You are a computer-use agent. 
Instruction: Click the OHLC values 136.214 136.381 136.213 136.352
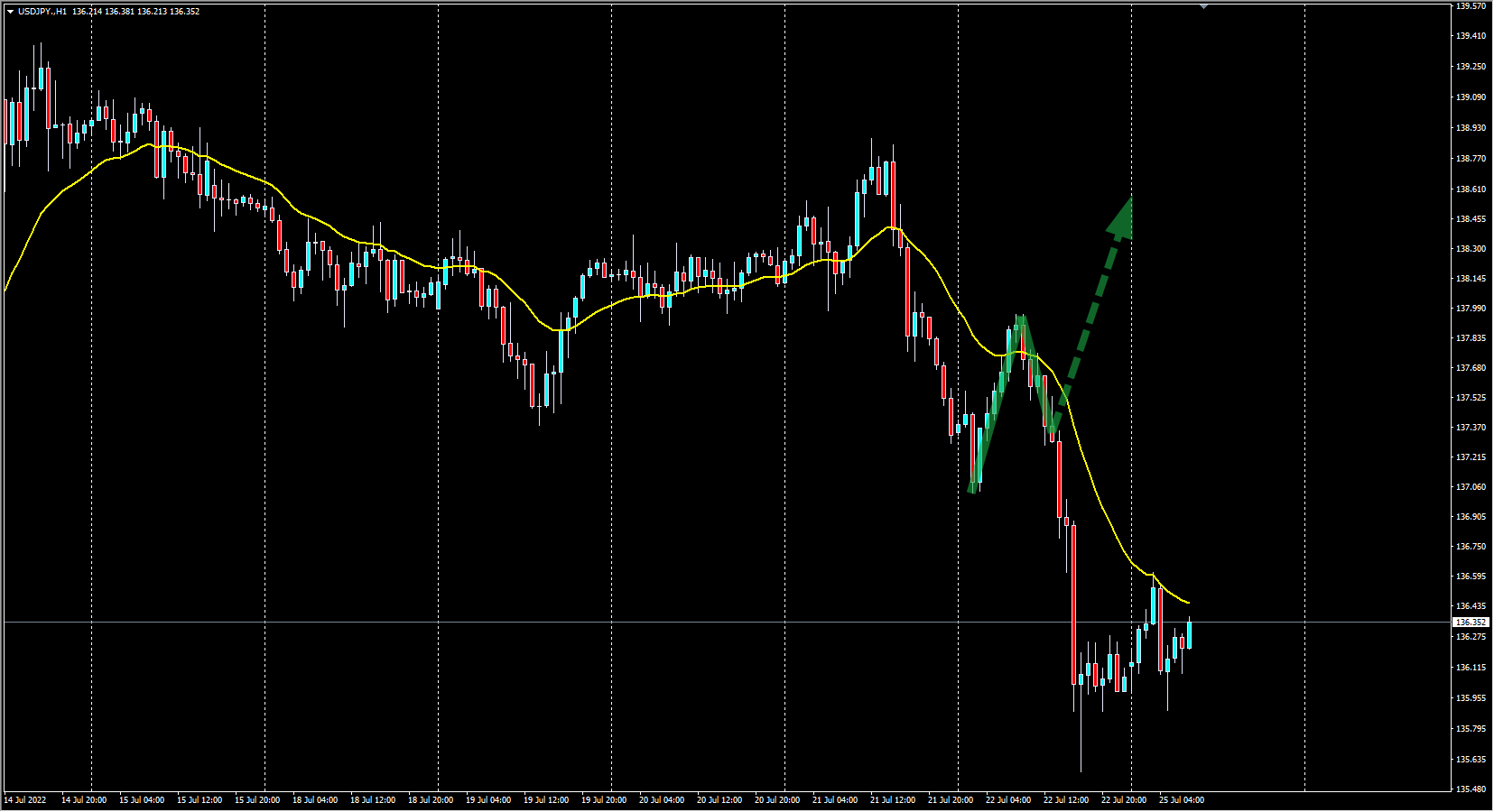click(136, 12)
